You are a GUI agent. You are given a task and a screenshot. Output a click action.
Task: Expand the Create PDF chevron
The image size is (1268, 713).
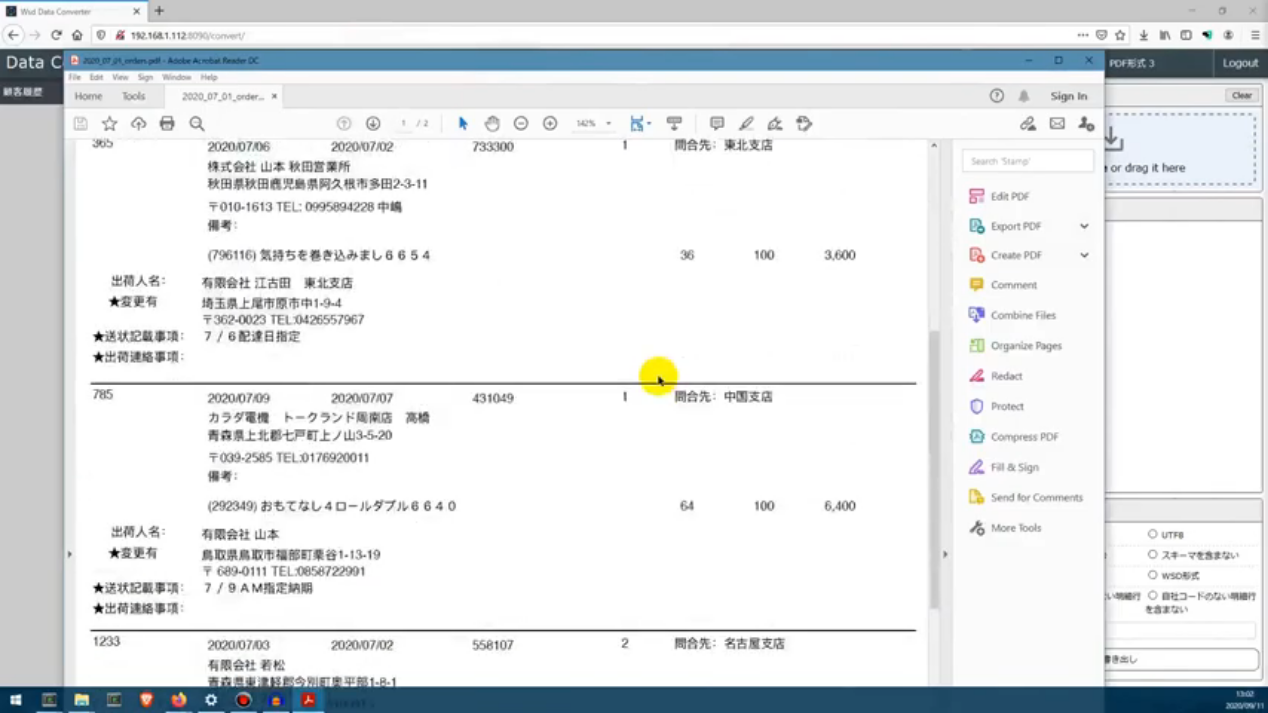click(1084, 255)
